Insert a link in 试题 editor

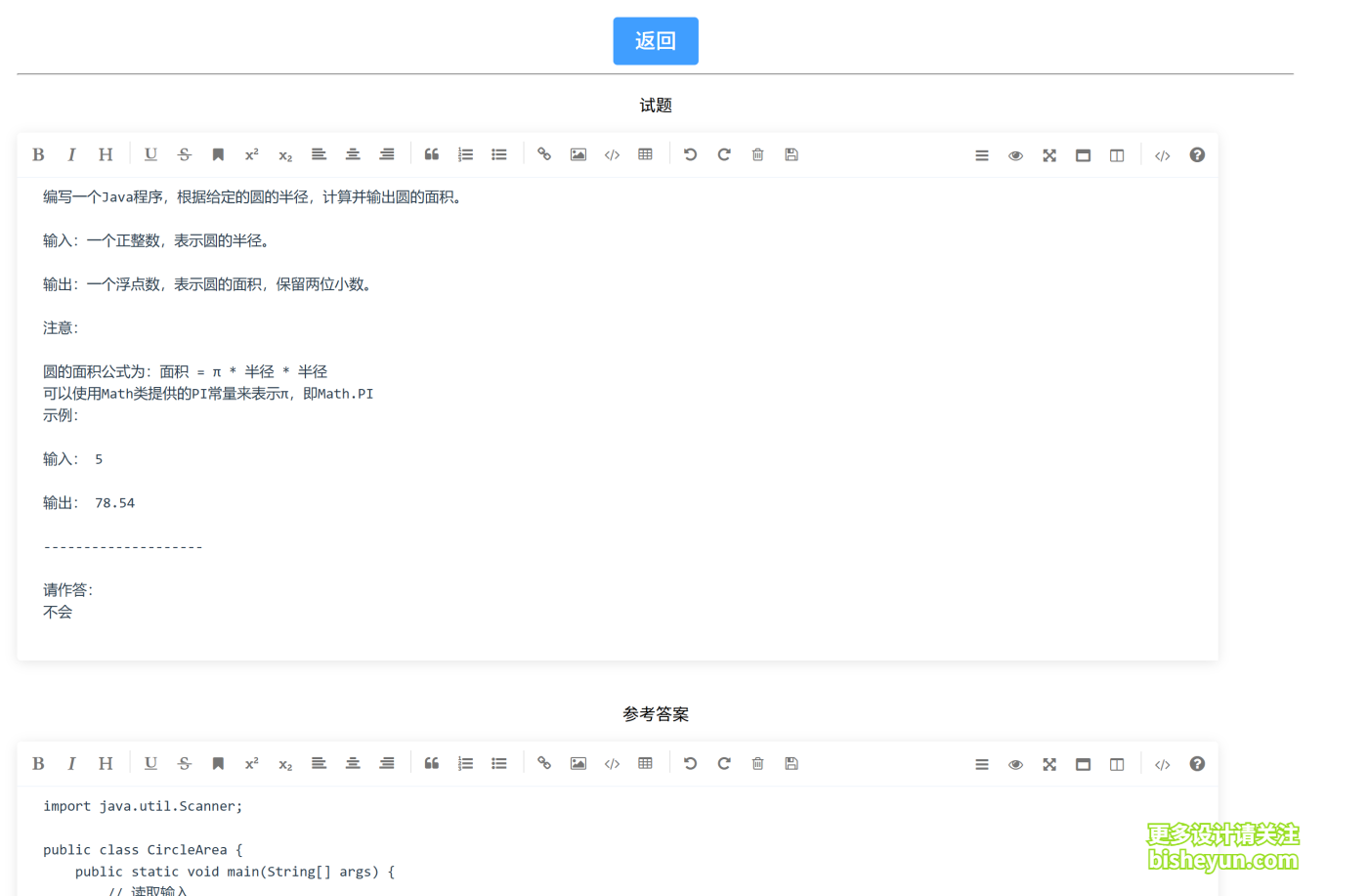click(x=544, y=154)
